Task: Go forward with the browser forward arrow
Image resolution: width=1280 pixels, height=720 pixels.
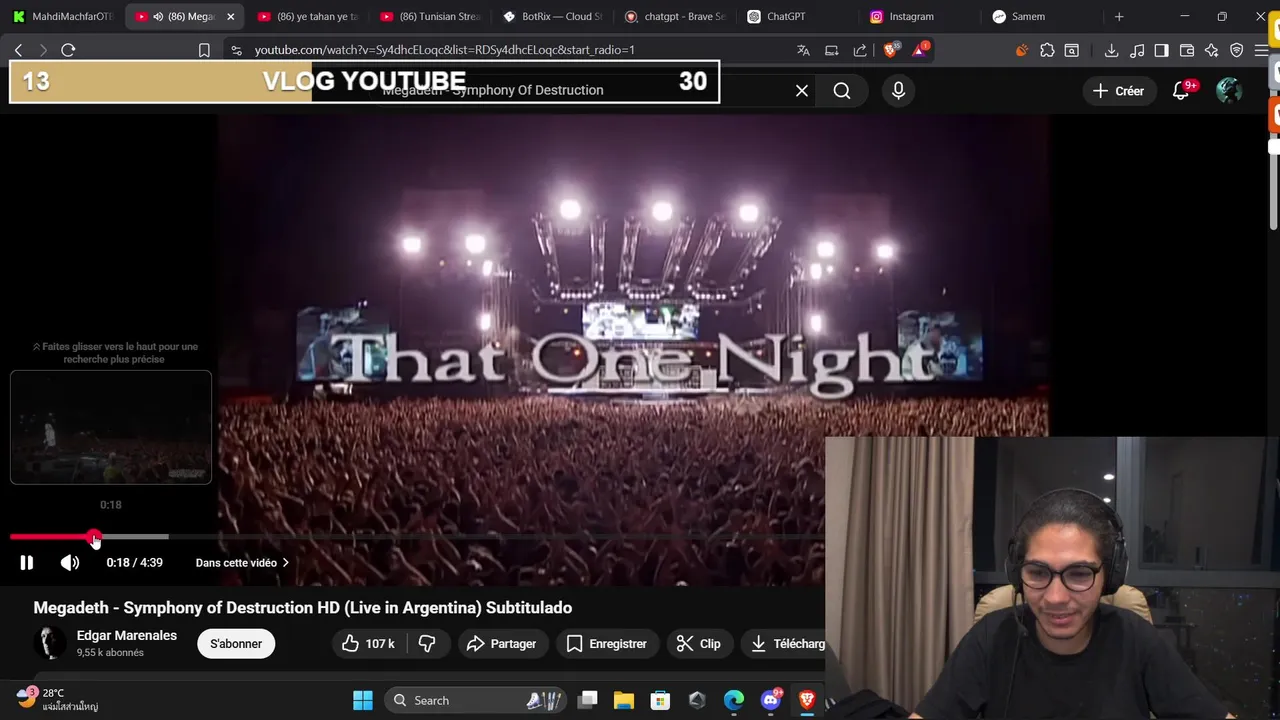Action: click(42, 50)
